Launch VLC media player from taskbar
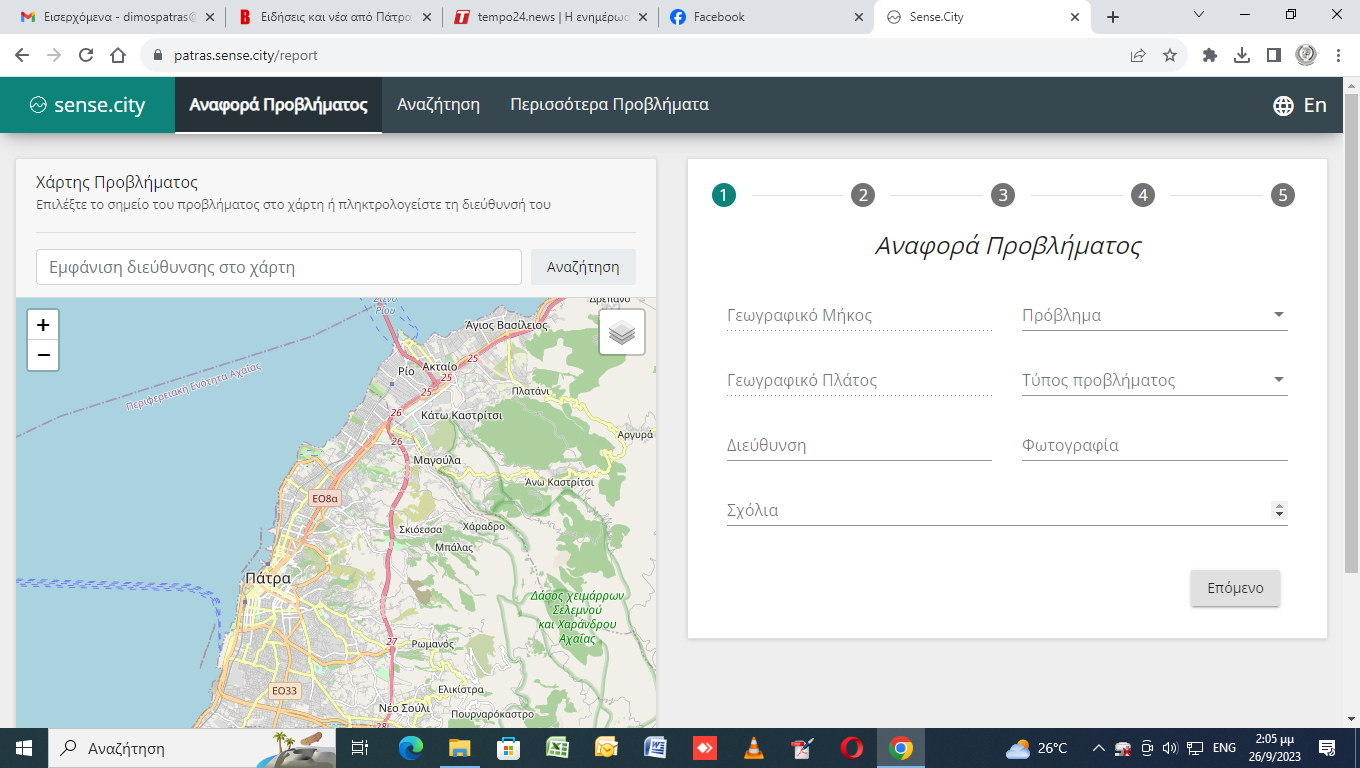Viewport: 1360px width, 768px height. tap(754, 748)
